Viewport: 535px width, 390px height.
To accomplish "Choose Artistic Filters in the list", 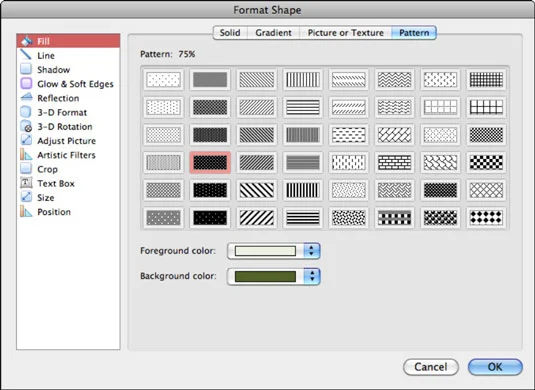I will point(68,155).
